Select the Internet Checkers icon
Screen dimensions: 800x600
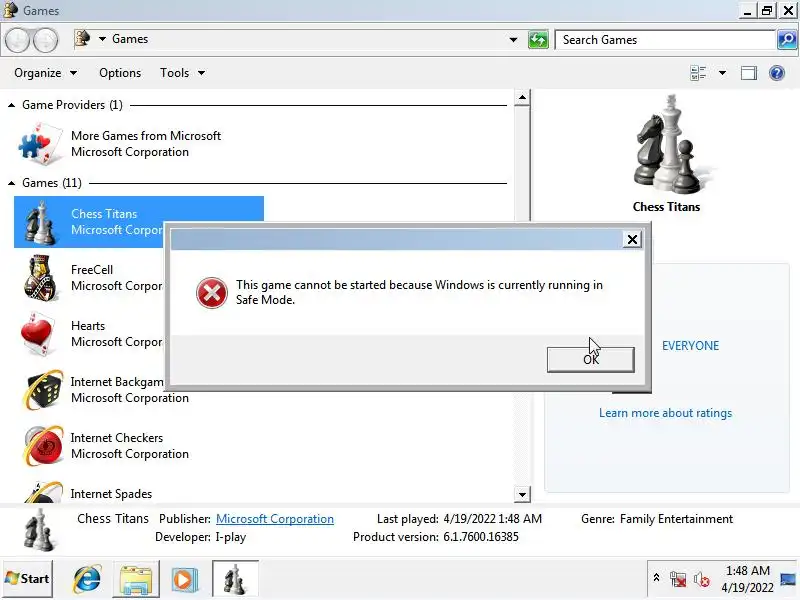point(42,446)
